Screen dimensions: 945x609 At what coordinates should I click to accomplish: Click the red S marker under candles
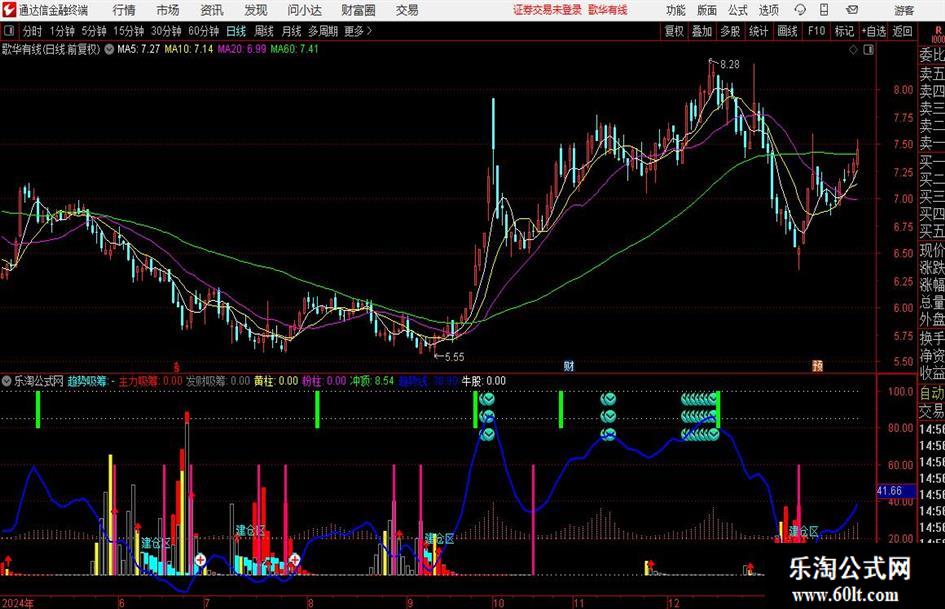click(177, 366)
